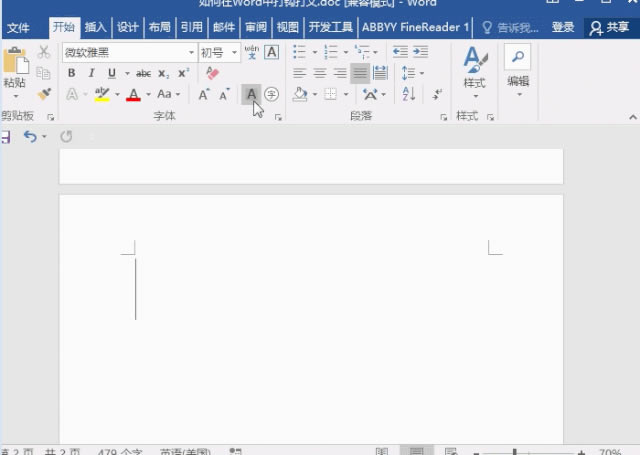Switch to the 引用 References tab

191,27
